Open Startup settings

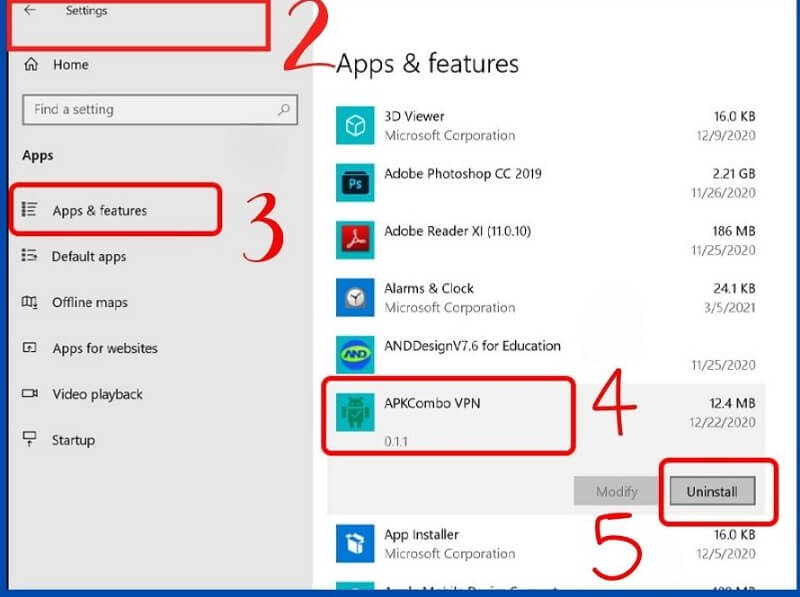click(x=73, y=440)
